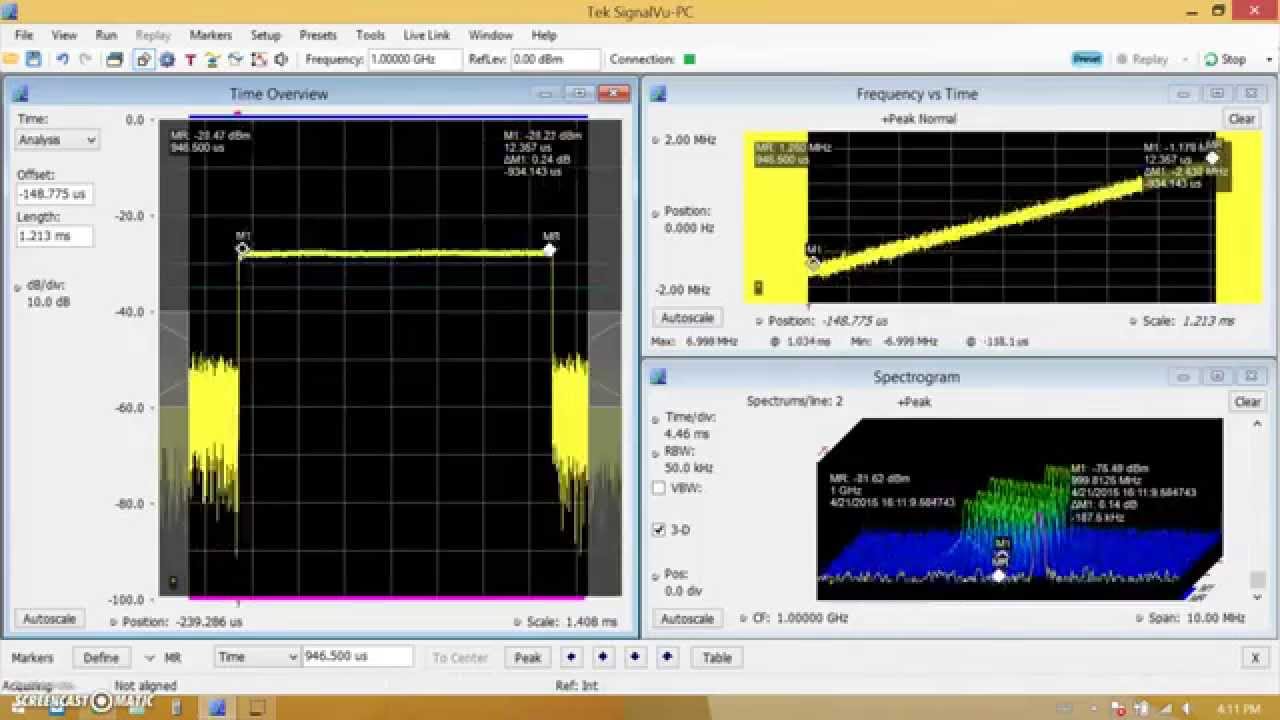Click the trace icon in Frequency vs Time plot
Viewport: 1280px width, 720px height.
click(758, 288)
